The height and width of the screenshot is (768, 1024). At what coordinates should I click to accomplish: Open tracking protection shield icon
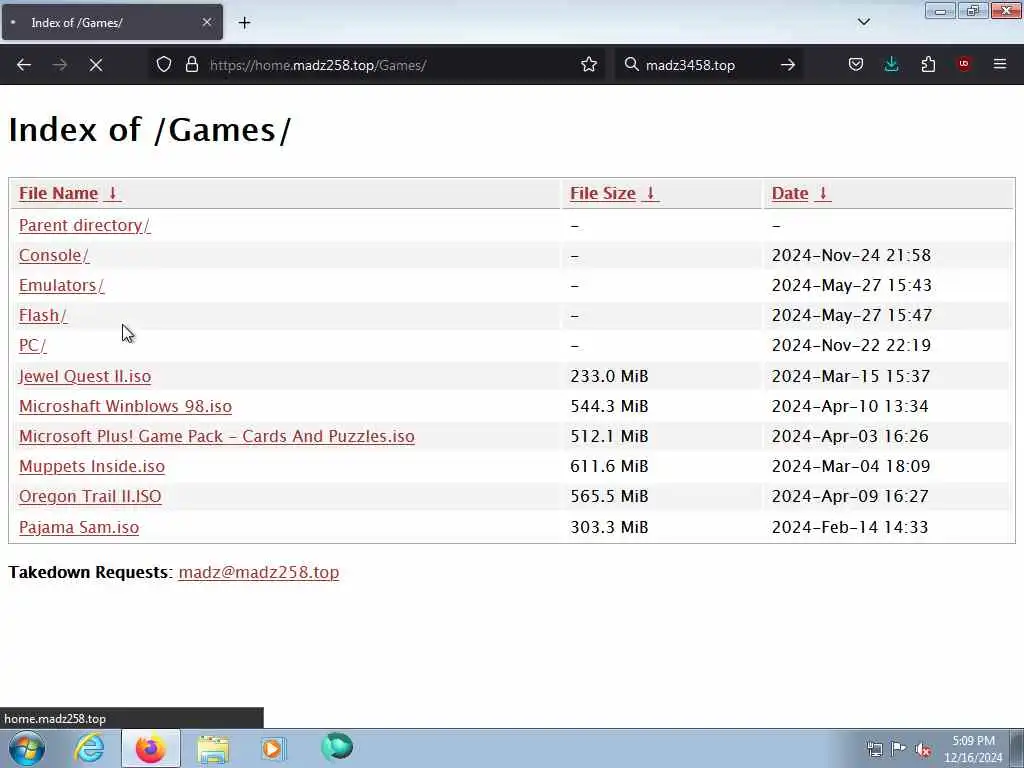pyautogui.click(x=164, y=65)
